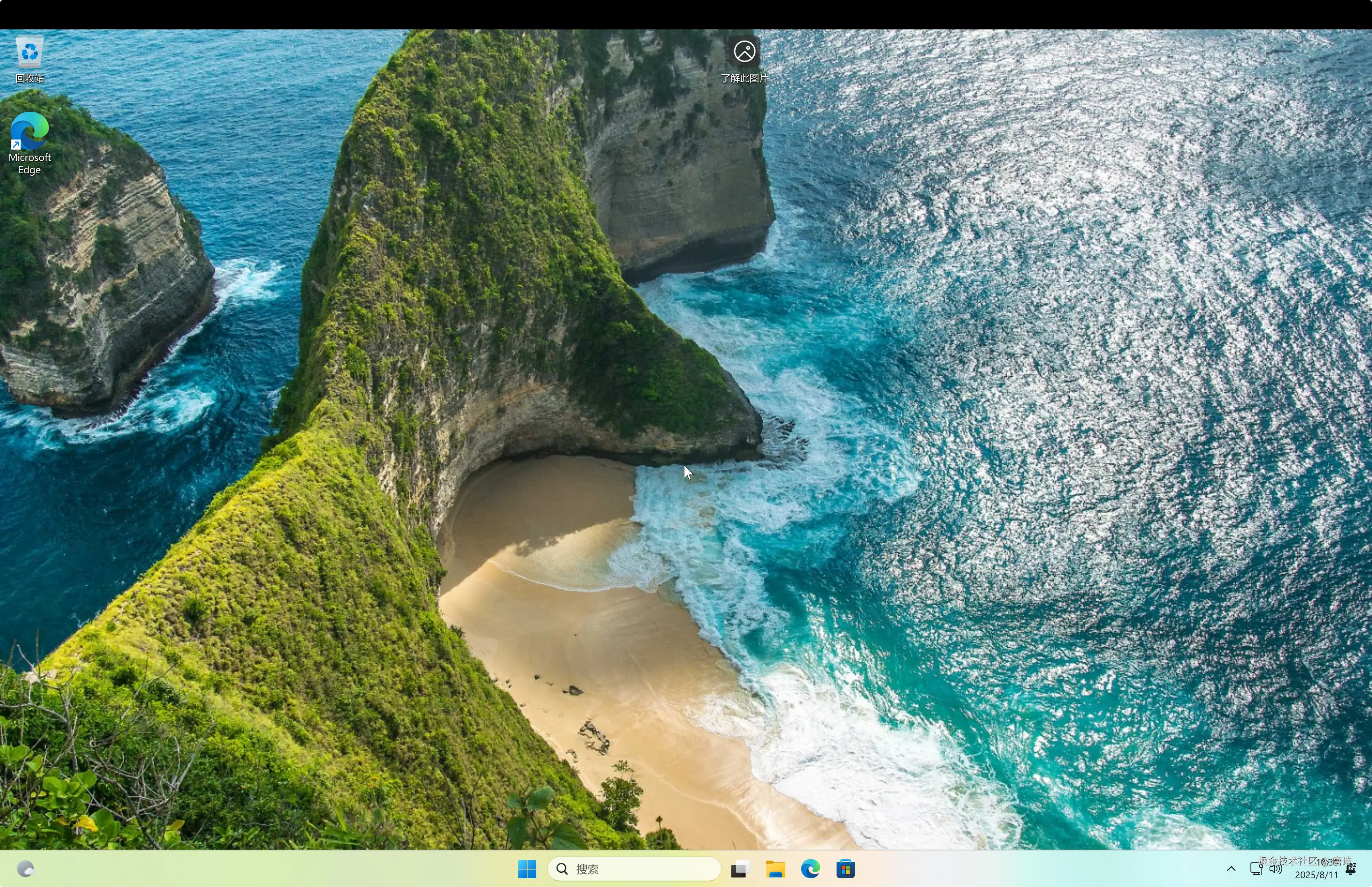
Task: Open the Windows Start menu
Action: (527, 869)
